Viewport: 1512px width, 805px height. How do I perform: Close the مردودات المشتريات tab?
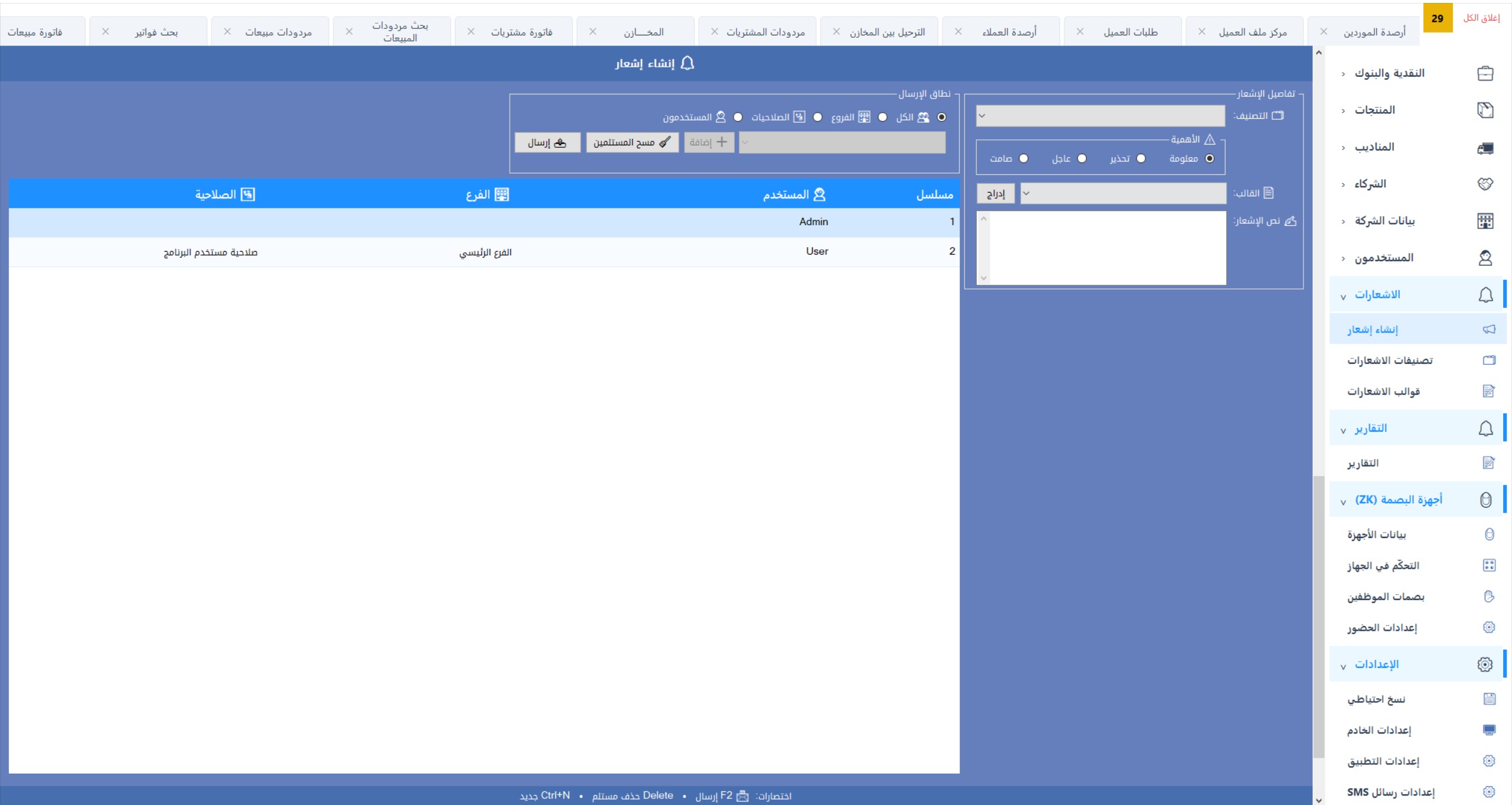(x=715, y=31)
